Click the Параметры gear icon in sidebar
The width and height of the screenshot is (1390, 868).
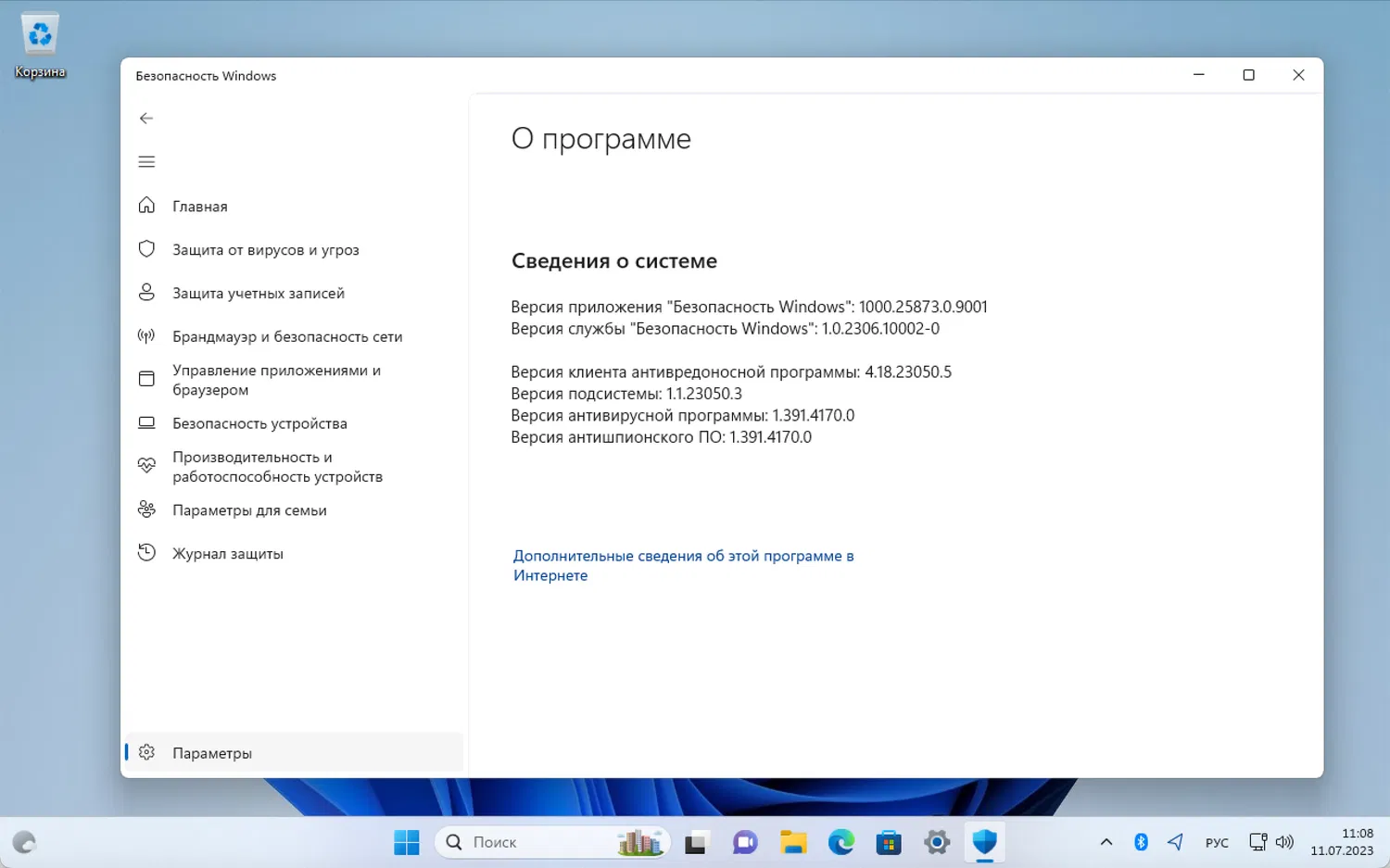(x=146, y=752)
